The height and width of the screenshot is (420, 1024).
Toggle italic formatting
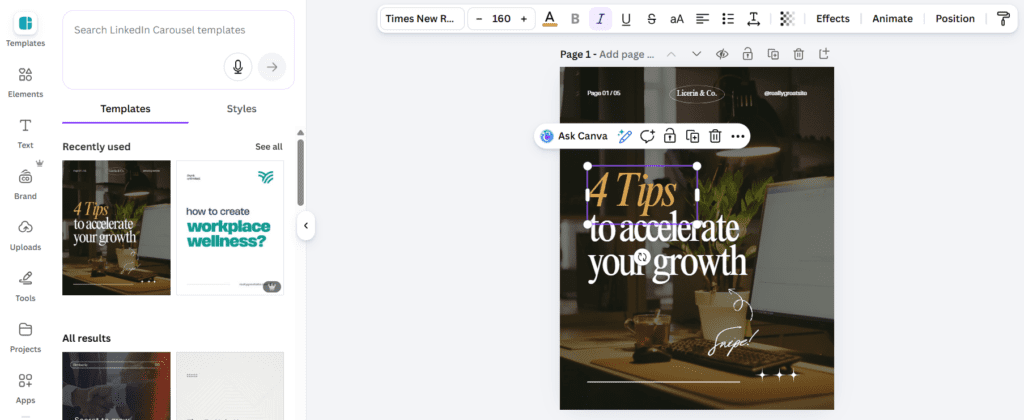click(x=600, y=19)
